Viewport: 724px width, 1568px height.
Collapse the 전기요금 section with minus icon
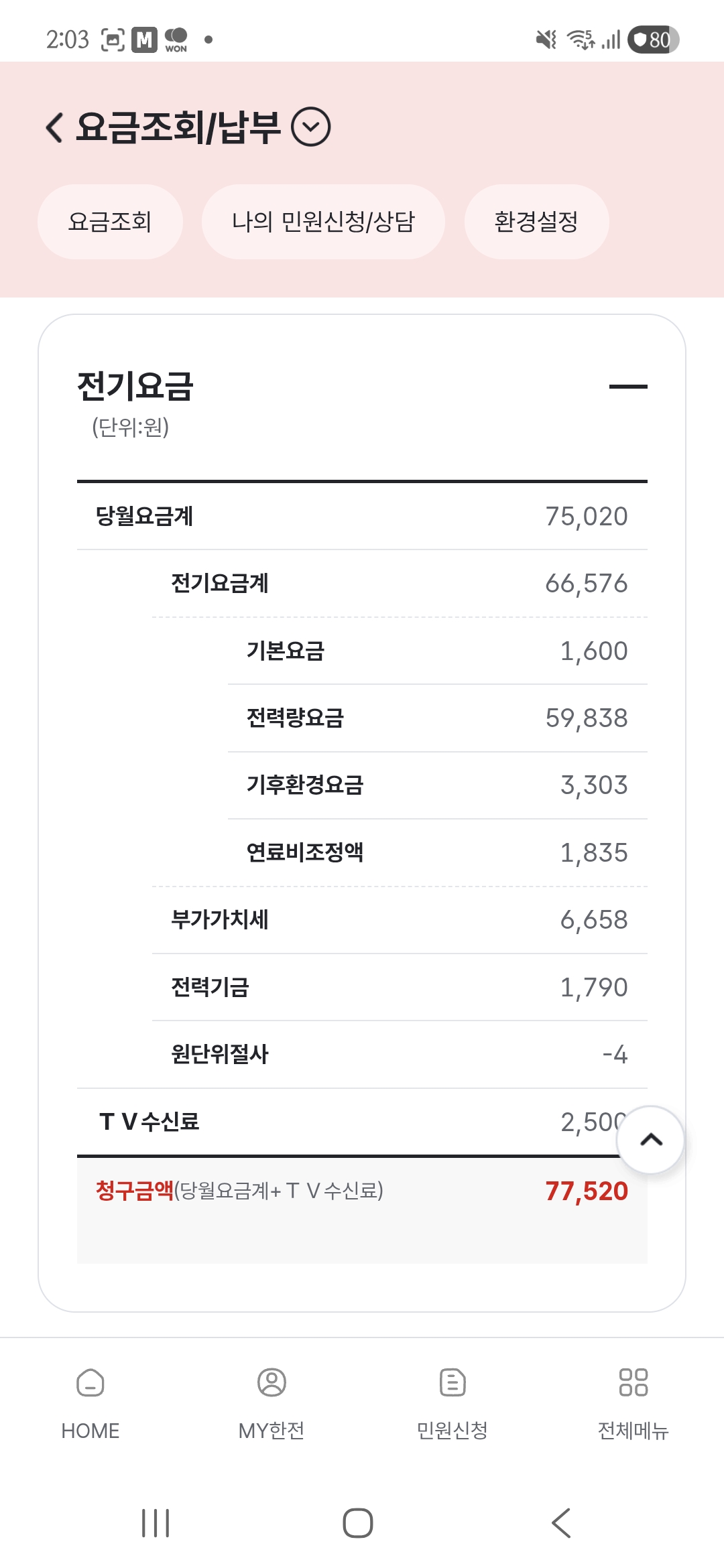(628, 387)
